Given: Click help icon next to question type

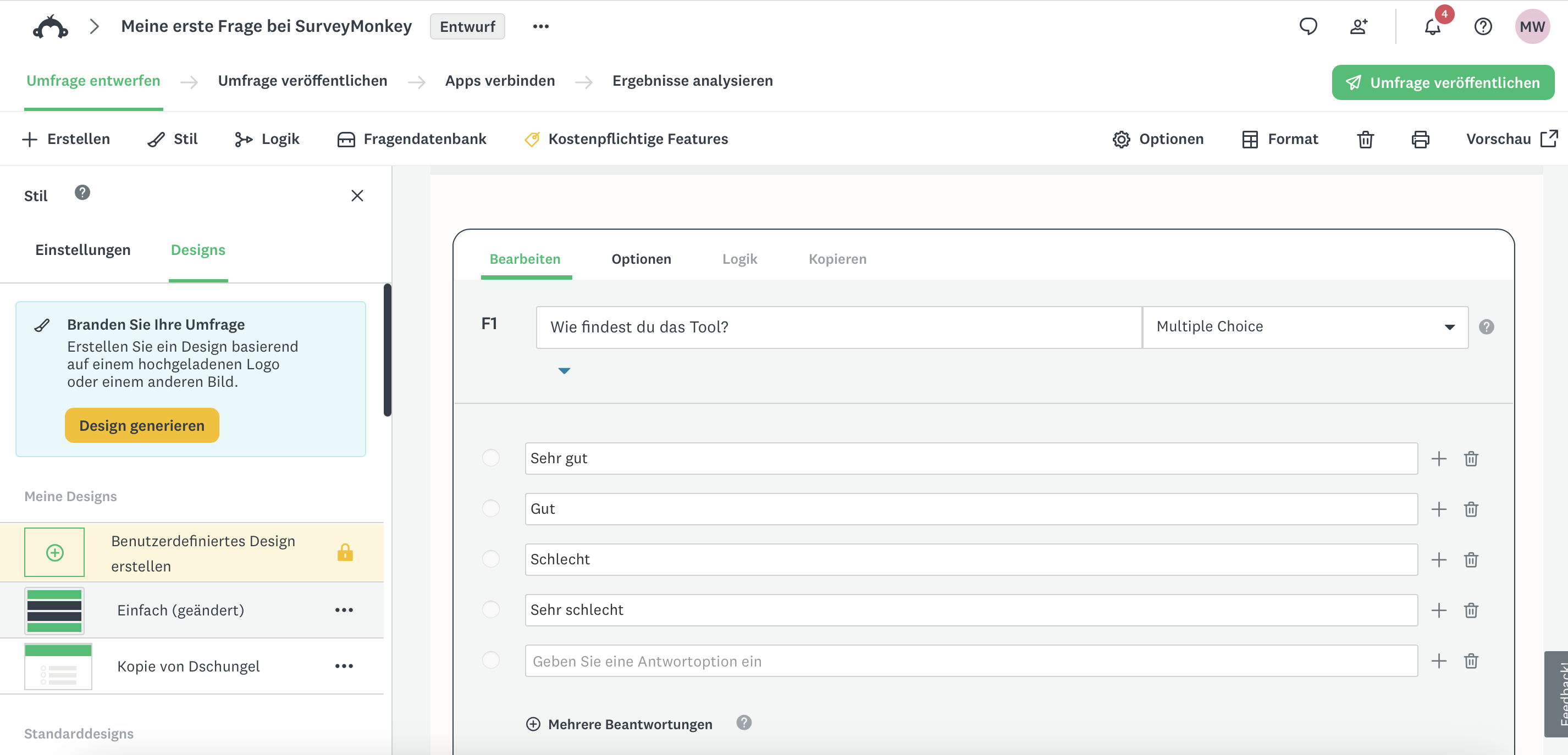Looking at the screenshot, I should click(1487, 327).
